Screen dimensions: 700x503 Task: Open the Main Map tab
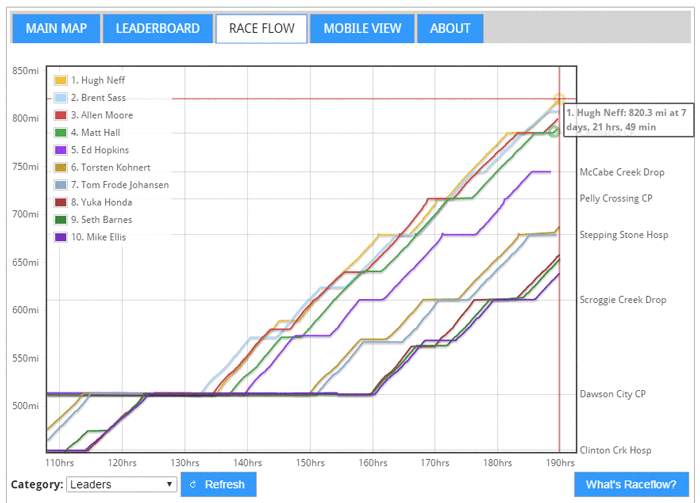(x=56, y=28)
